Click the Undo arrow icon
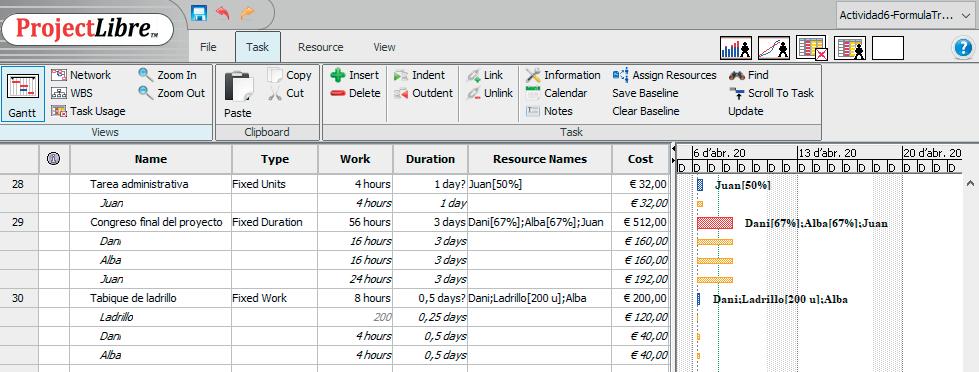Image resolution: width=979 pixels, height=372 pixels. coord(222,12)
